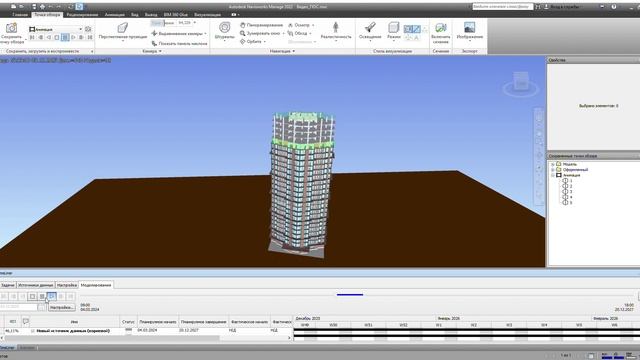
Task: Click the highlighted pause button in ribbon playback
Action: click(x=65, y=37)
